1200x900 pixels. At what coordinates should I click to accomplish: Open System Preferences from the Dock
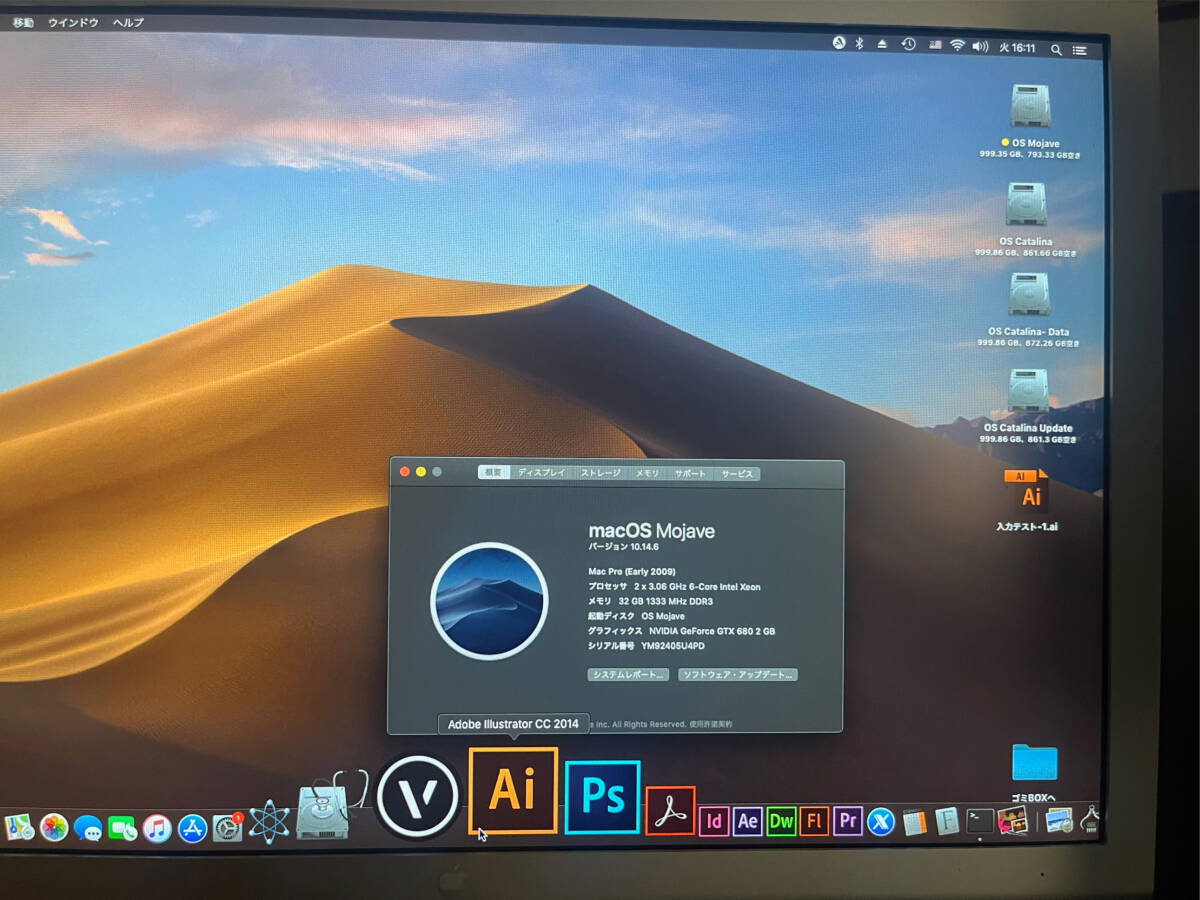pos(228,827)
